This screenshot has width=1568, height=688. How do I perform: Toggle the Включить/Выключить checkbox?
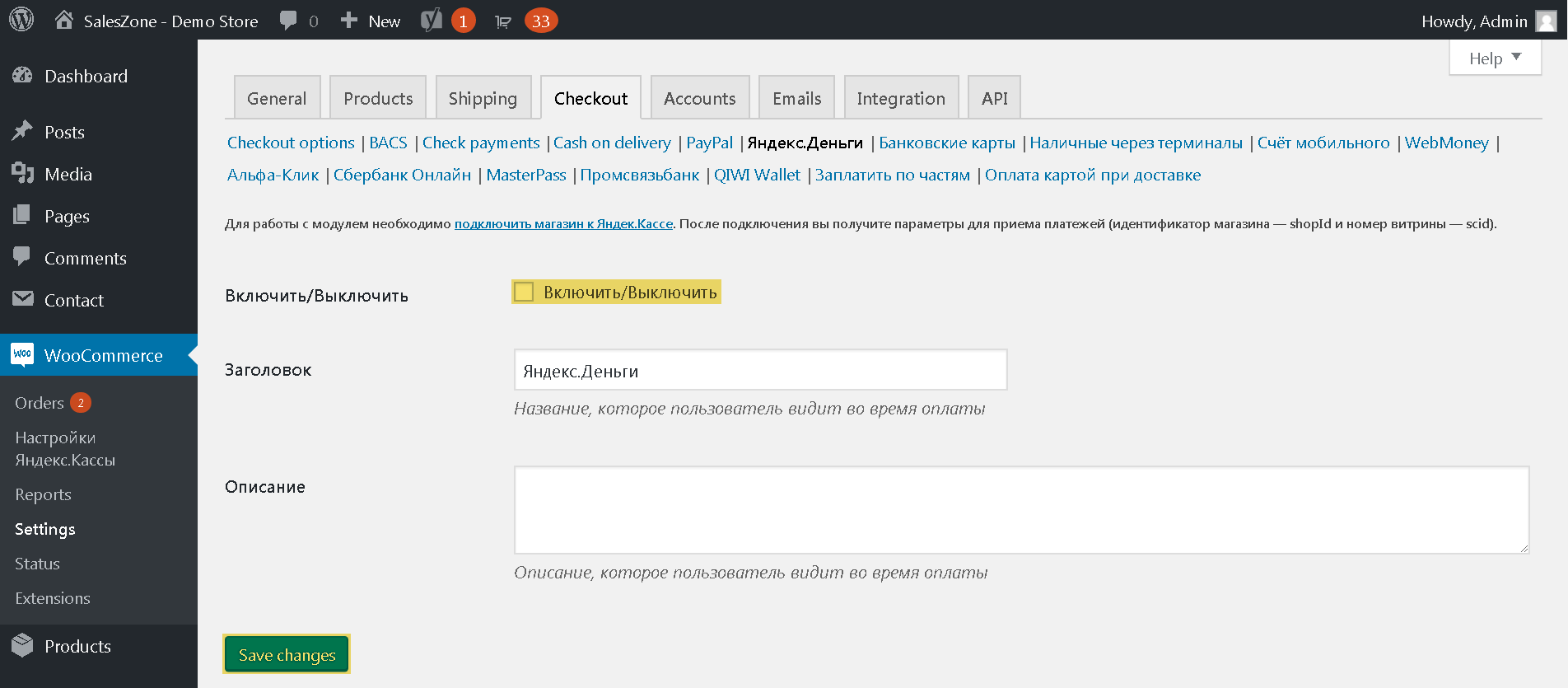[524, 292]
